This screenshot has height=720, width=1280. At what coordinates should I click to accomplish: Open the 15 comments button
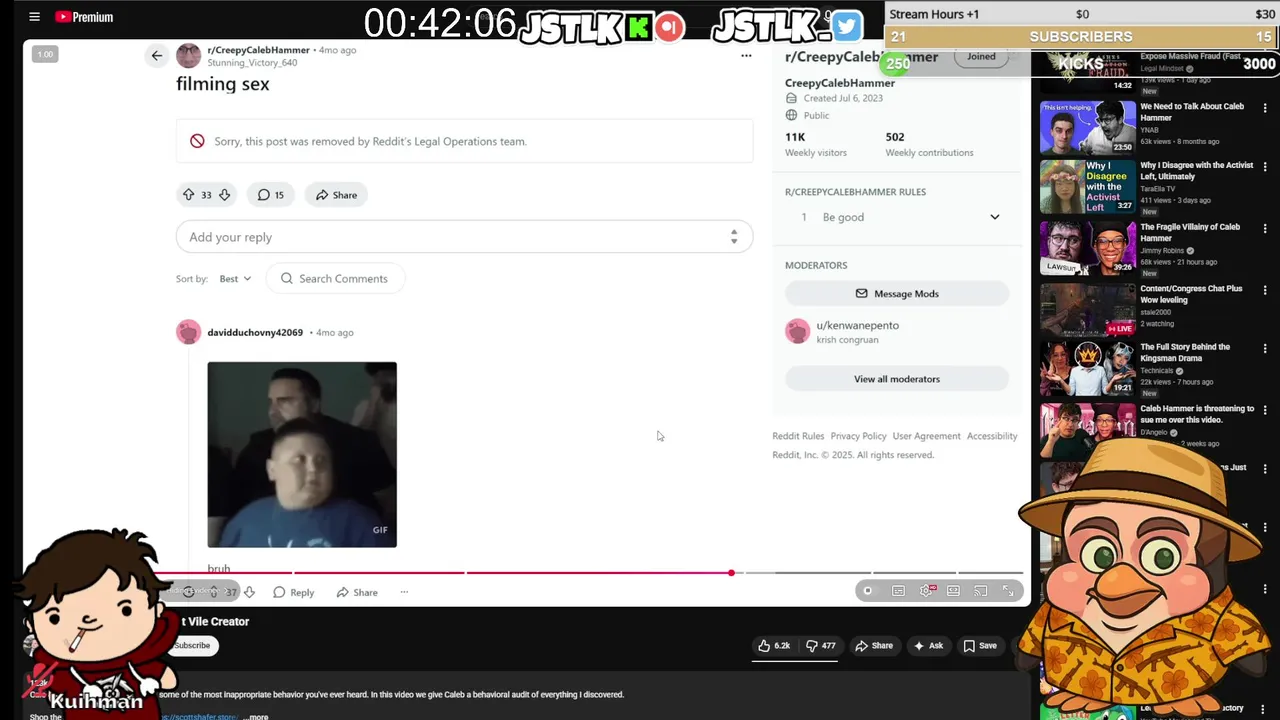[270, 195]
